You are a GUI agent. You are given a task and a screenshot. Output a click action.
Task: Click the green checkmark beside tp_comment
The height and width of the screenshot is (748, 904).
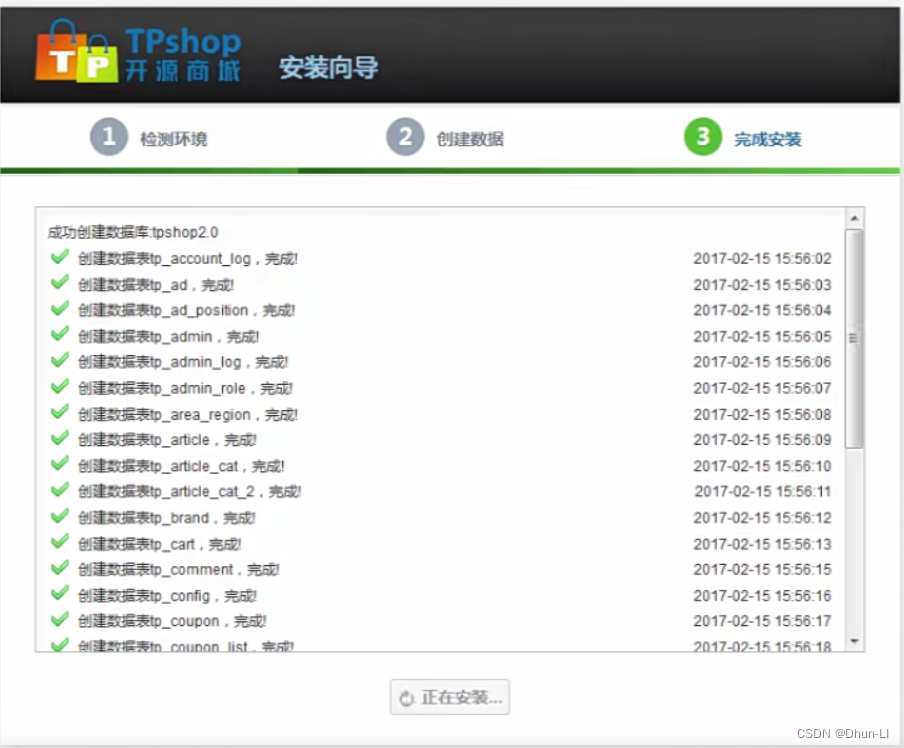pos(57,569)
